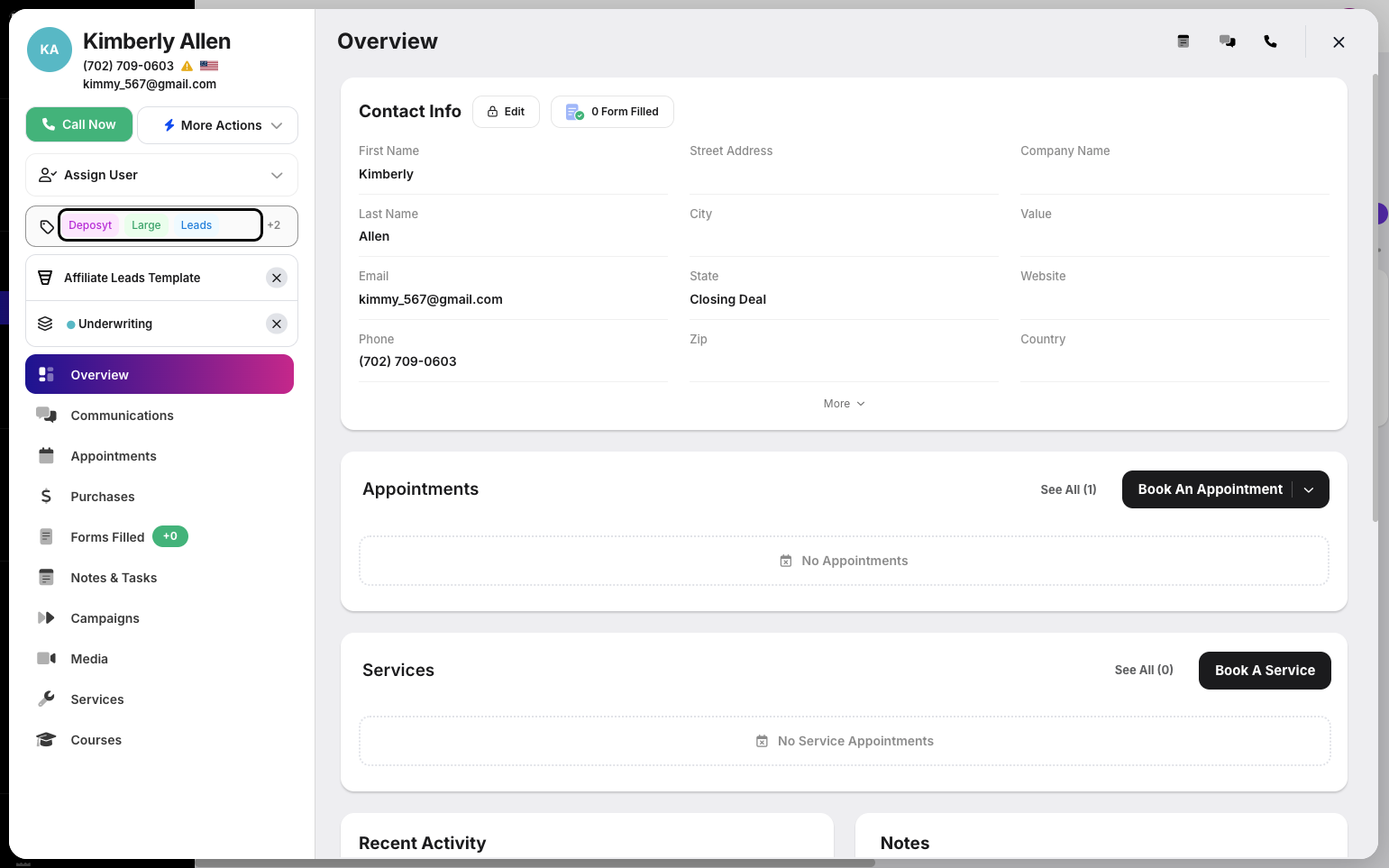The width and height of the screenshot is (1389, 868).
Task: Remove the Underwriting stage
Action: tap(277, 324)
